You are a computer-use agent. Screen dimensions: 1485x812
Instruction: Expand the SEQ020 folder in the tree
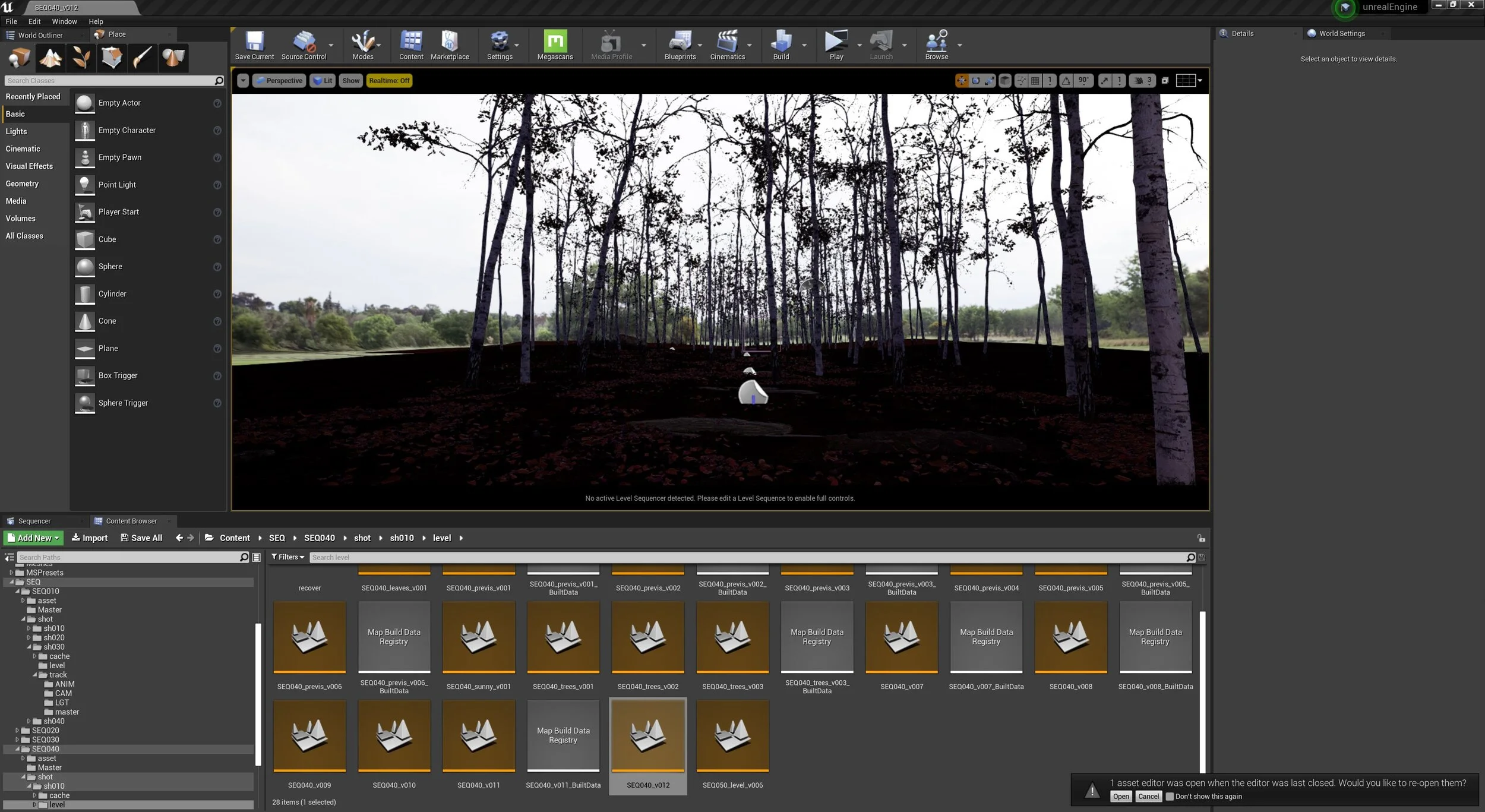pos(17,731)
